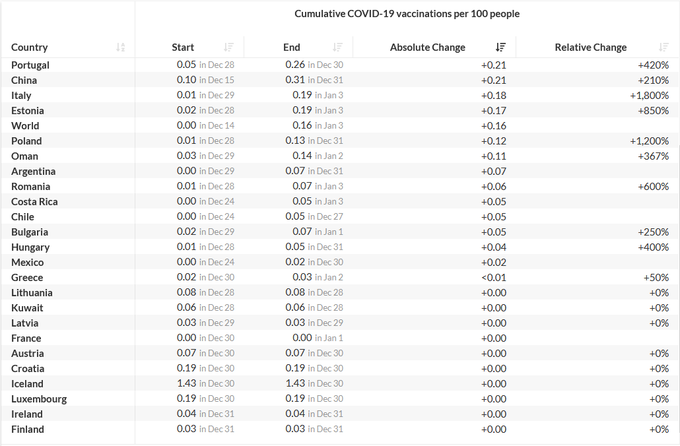The width and height of the screenshot is (680, 446).
Task: Select the Iceland row name
Action: click(x=27, y=384)
